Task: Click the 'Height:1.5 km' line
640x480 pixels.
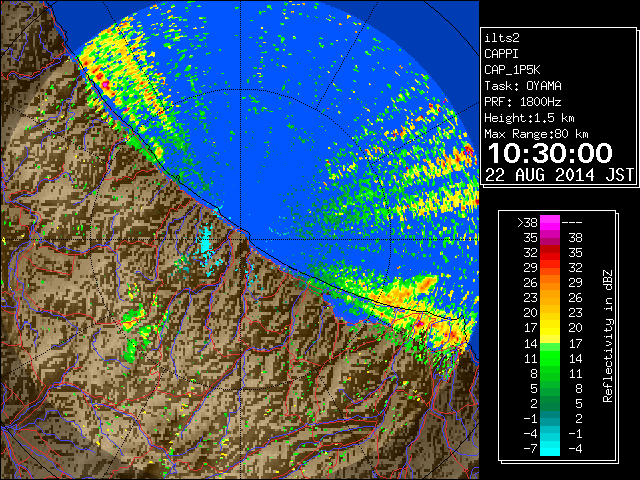Action: 529,118
